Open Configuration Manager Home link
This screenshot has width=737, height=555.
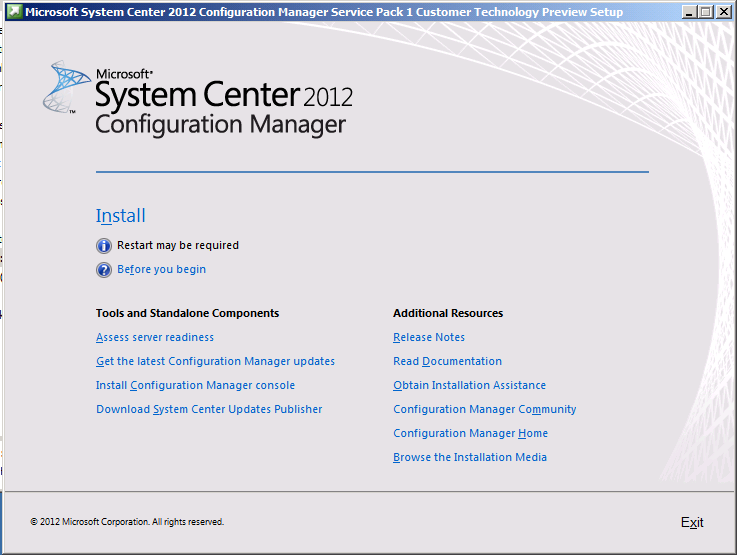470,433
